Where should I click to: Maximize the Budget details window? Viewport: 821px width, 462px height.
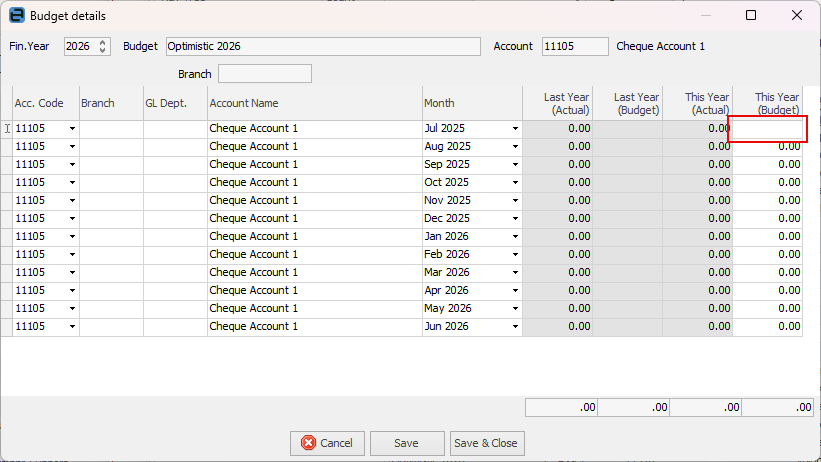751,16
